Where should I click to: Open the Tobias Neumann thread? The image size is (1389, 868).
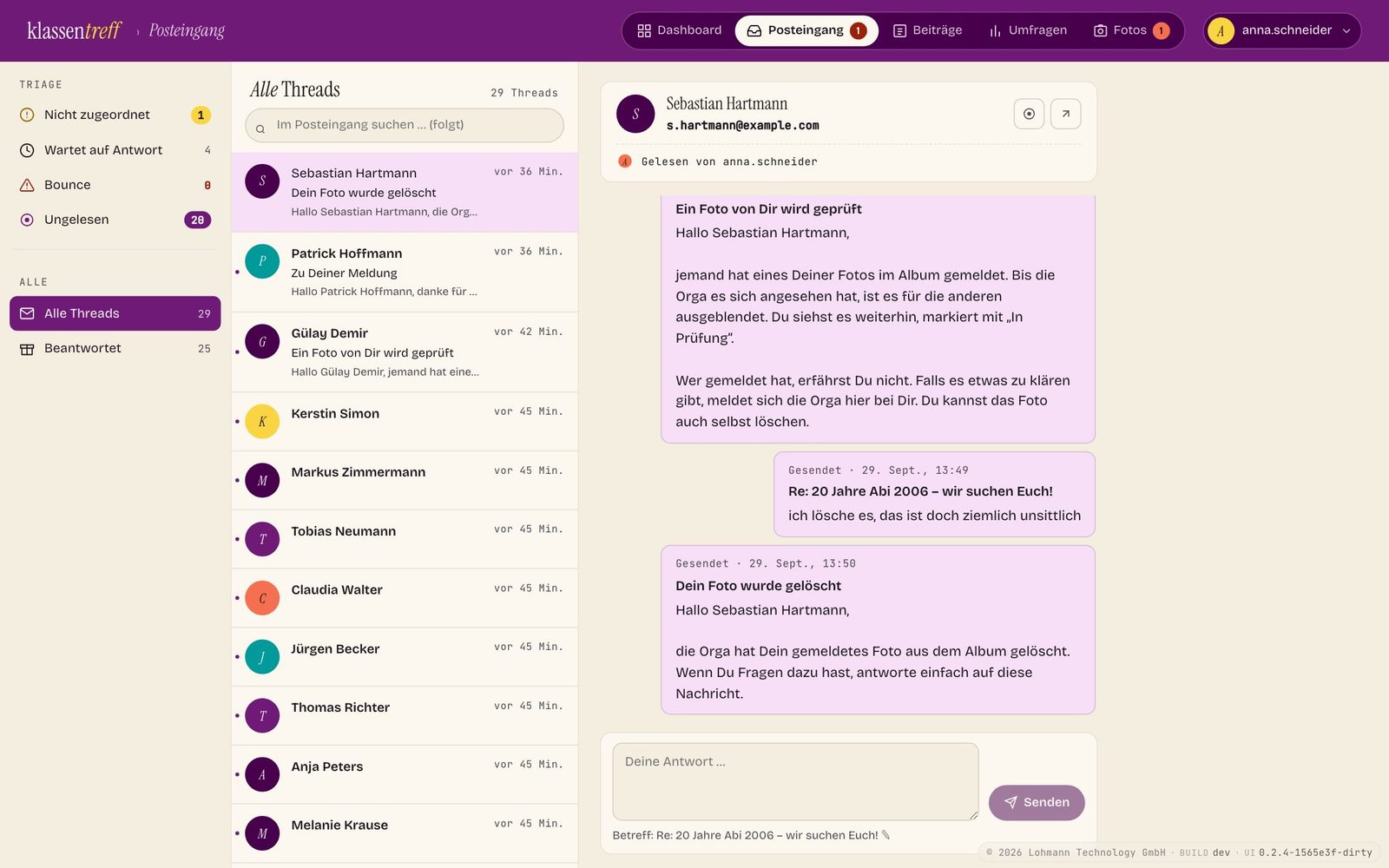click(405, 539)
